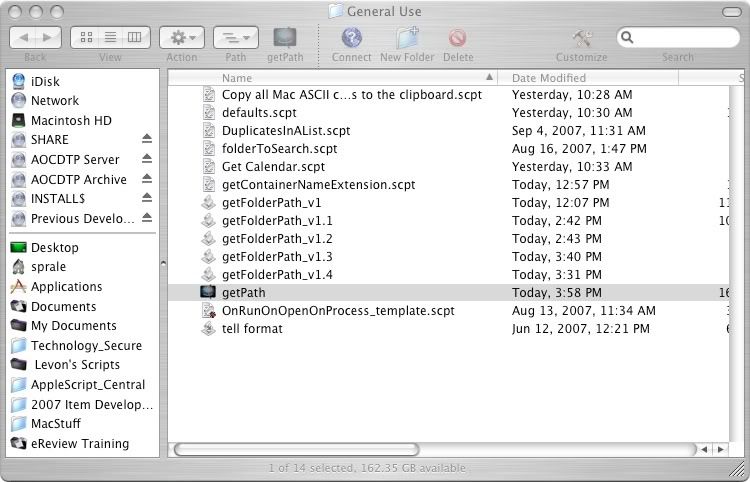
Task: Select the getFolderPath_v1.4 file
Action: pyautogui.click(x=277, y=275)
